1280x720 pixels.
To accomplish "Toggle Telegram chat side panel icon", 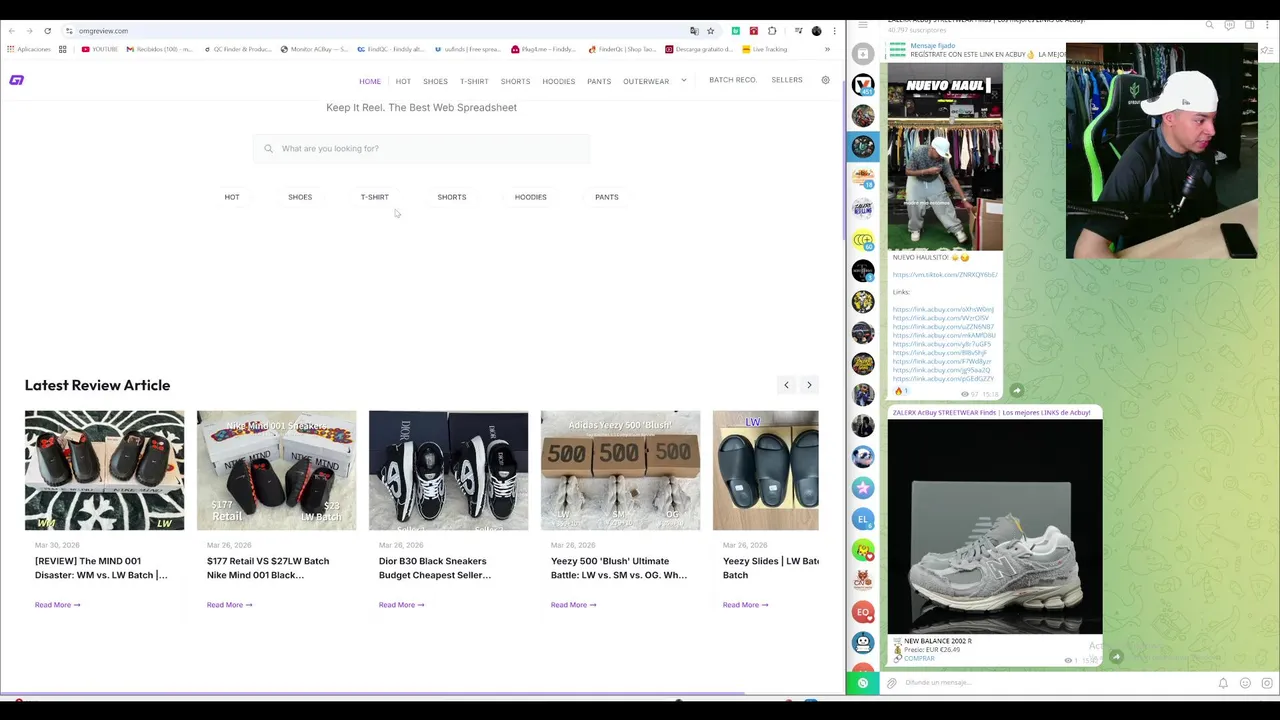I will click(1249, 24).
